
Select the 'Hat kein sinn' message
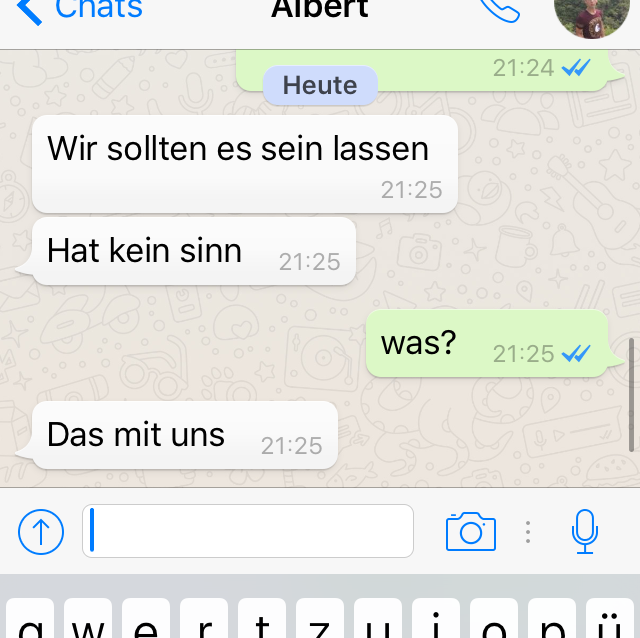click(194, 251)
